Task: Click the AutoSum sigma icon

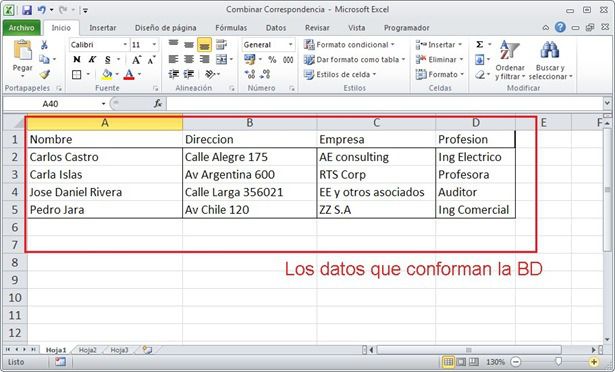Action: point(479,44)
